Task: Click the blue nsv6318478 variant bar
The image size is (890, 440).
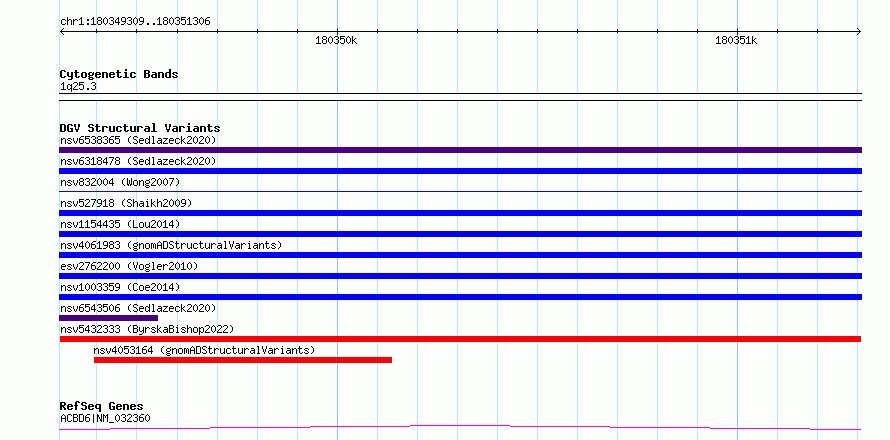Action: [x=460, y=171]
